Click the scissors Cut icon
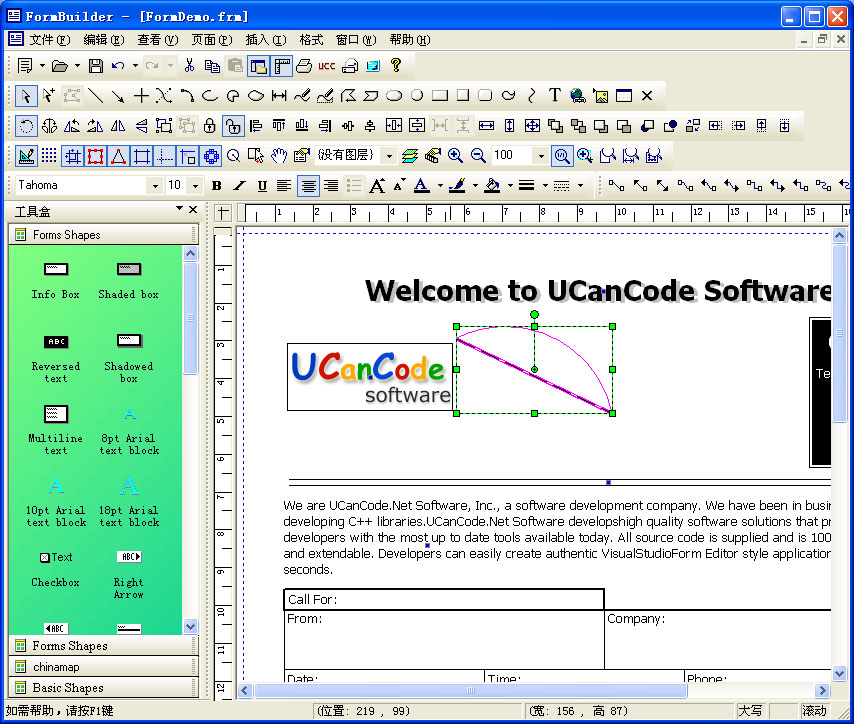 click(x=189, y=66)
